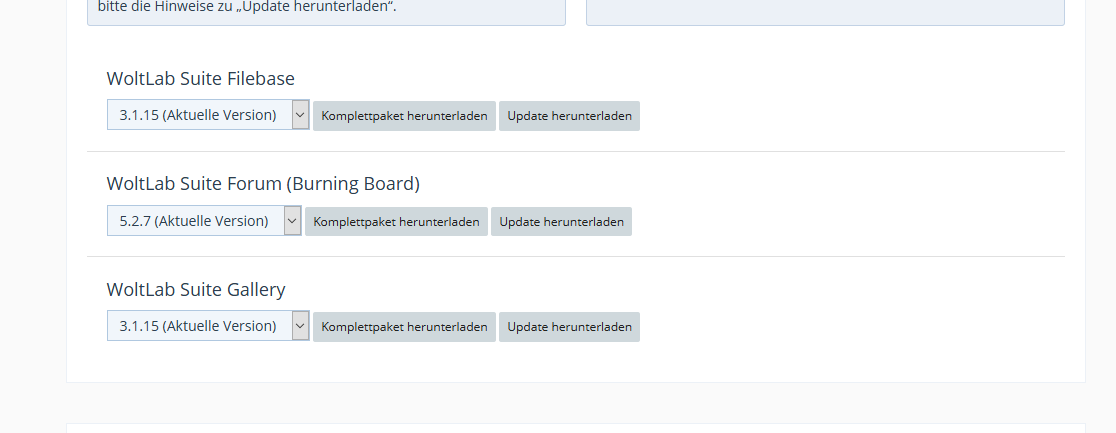Screen dimensions: 1116x433
Task: Click the empty info box on the right
Action: tap(825, 11)
